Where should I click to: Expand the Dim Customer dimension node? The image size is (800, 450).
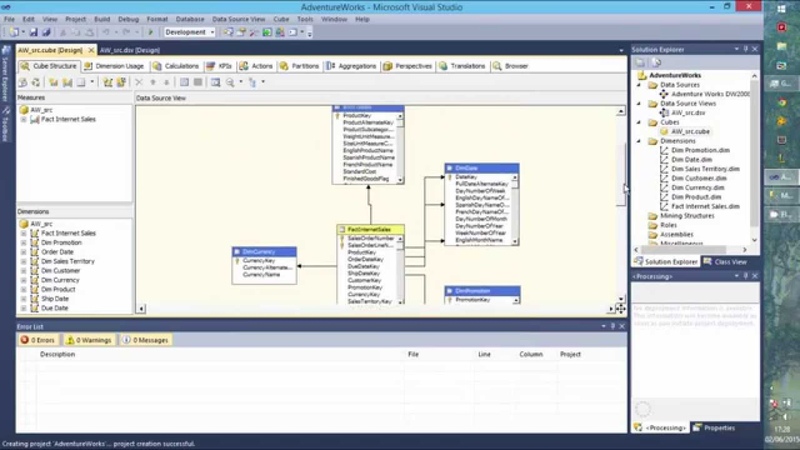[23, 271]
